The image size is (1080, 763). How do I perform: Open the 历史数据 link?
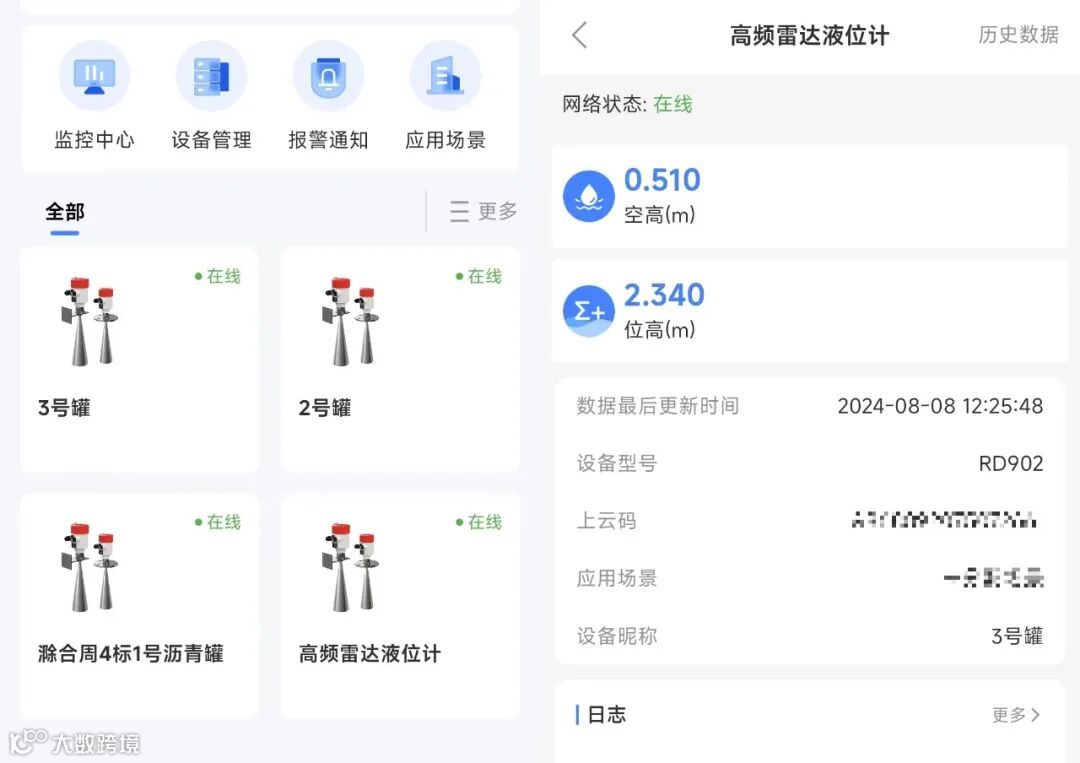coord(1018,34)
